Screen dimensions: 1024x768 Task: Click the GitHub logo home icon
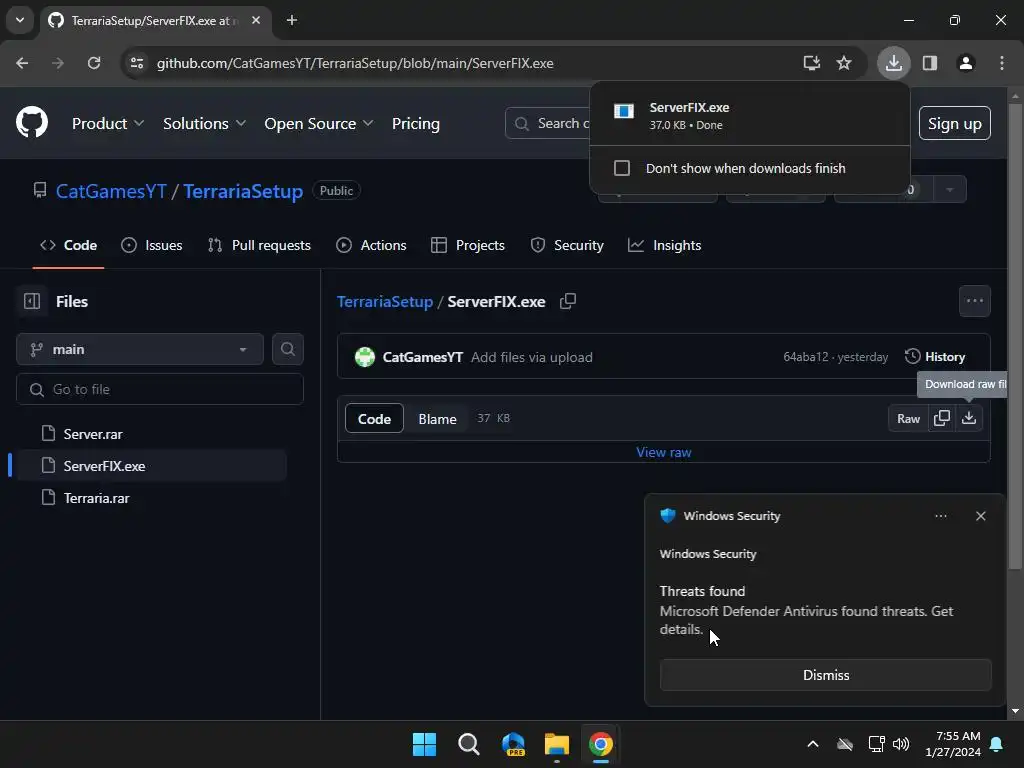(x=31, y=123)
